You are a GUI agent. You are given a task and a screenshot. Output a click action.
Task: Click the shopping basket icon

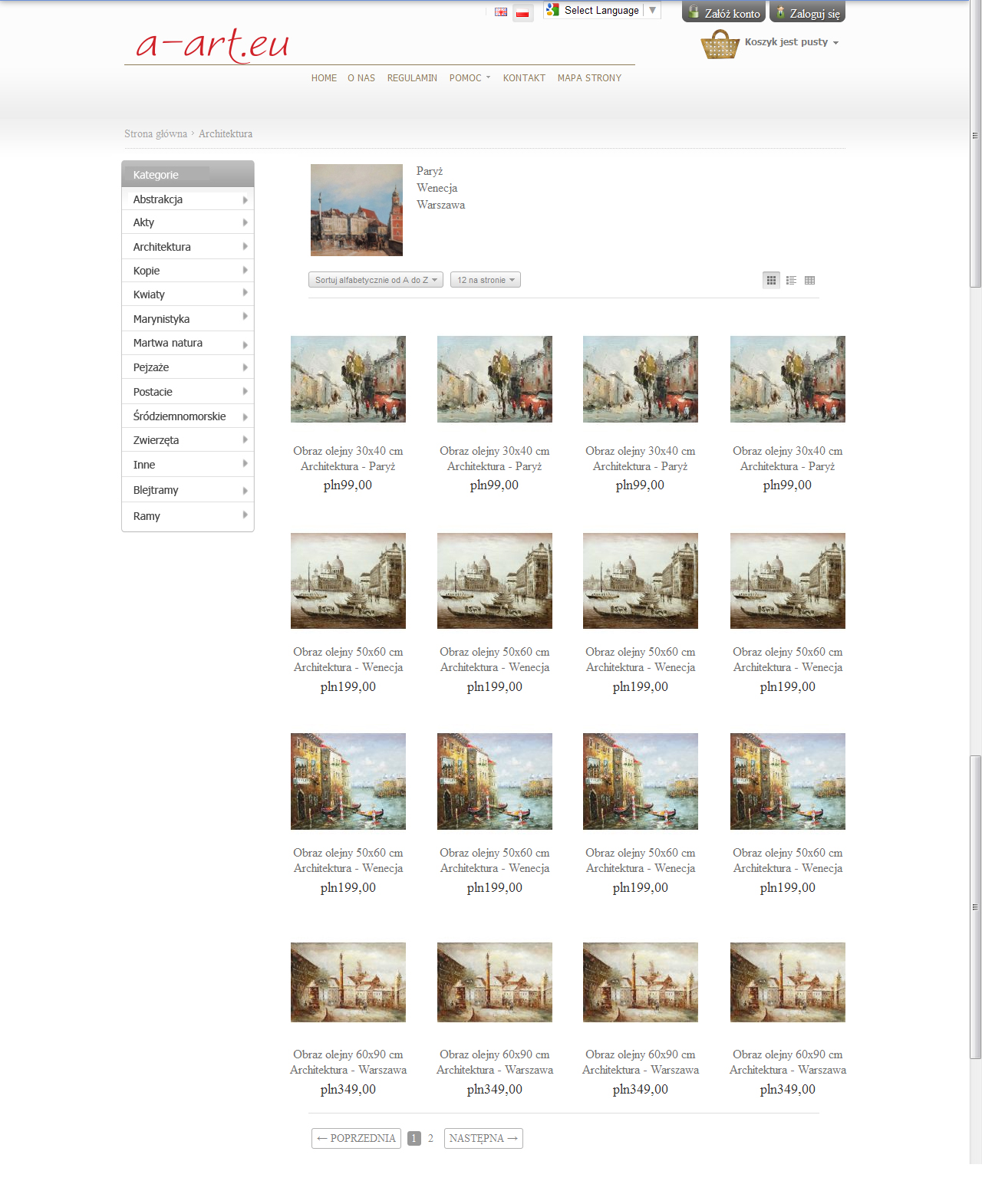coord(720,44)
